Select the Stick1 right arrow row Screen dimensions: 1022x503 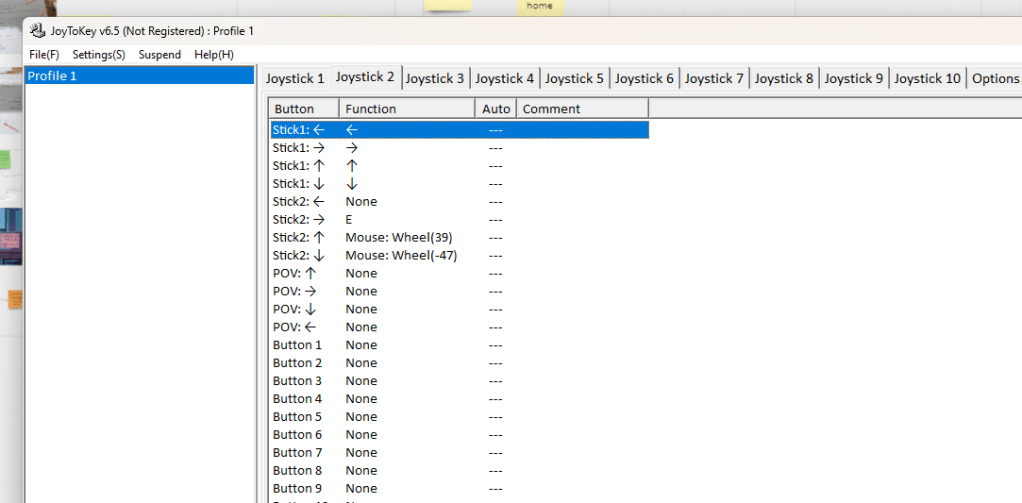coord(460,147)
